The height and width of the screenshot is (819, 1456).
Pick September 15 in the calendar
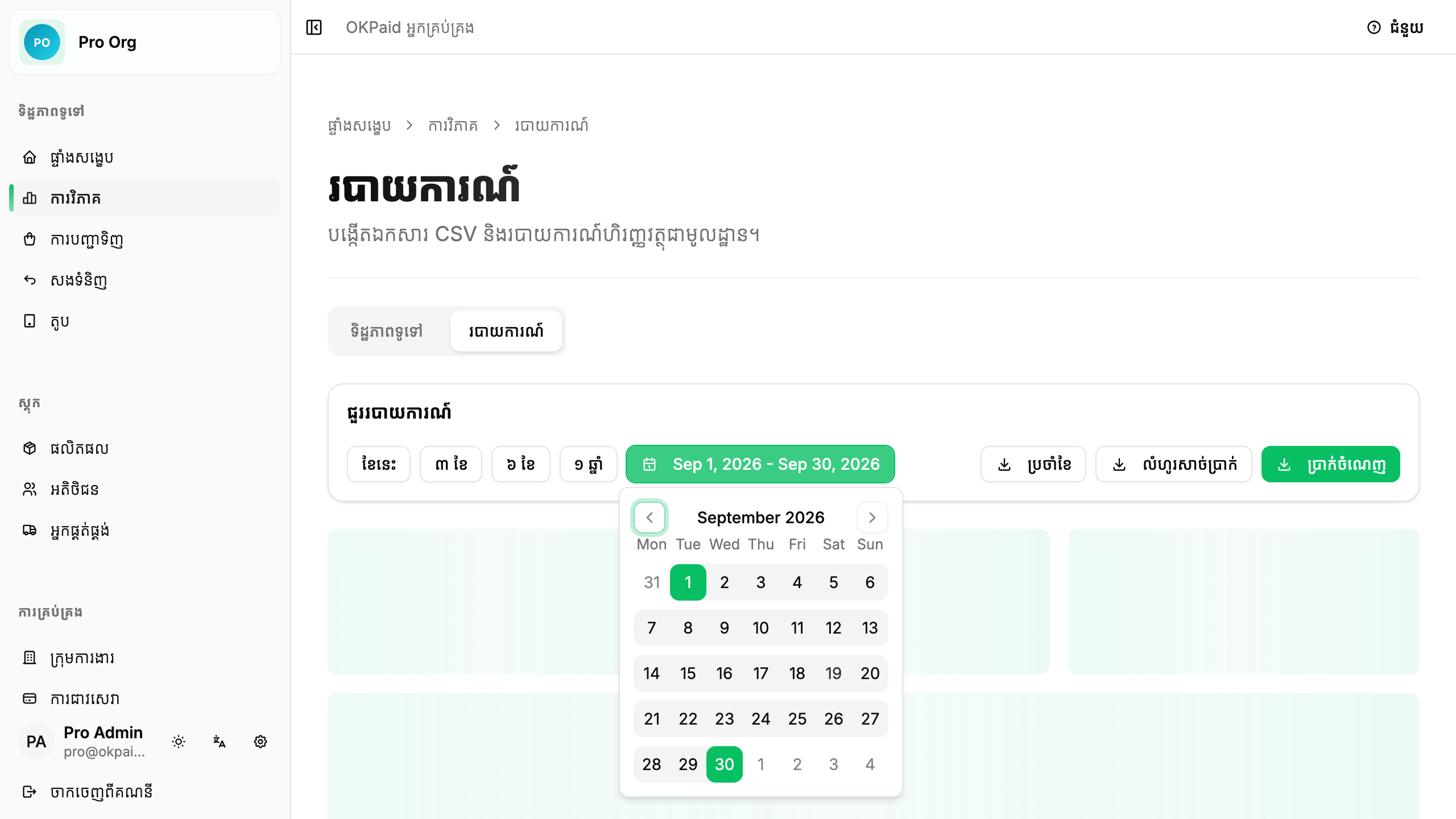(688, 673)
